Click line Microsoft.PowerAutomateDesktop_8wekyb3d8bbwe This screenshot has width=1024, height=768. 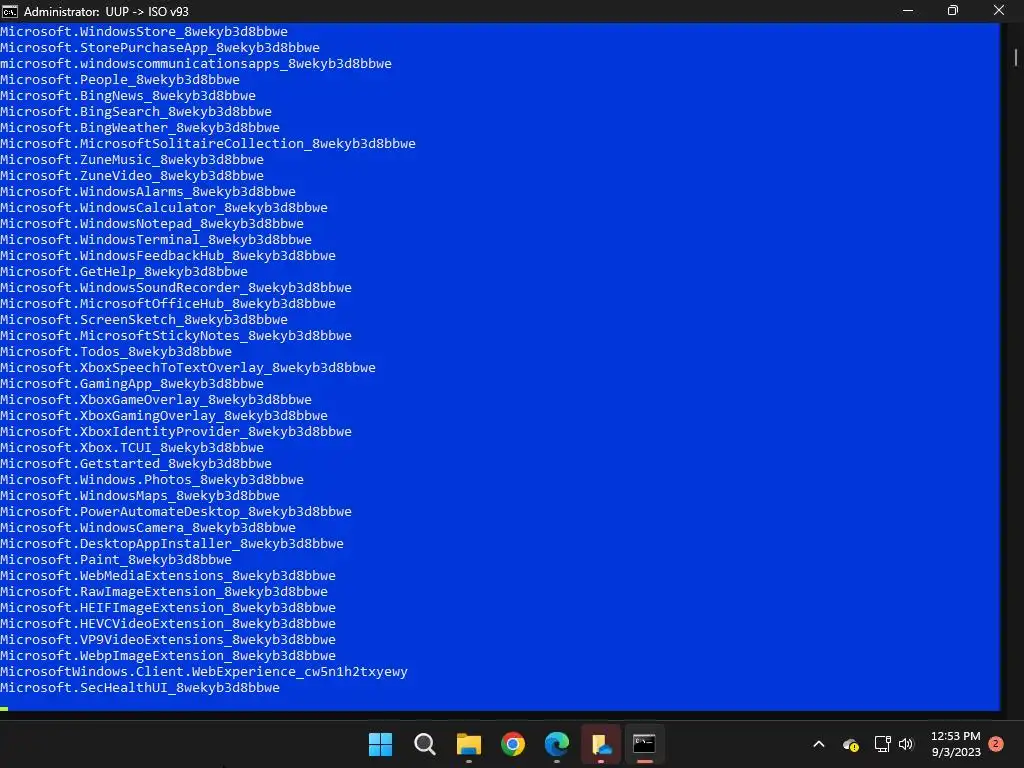point(176,511)
